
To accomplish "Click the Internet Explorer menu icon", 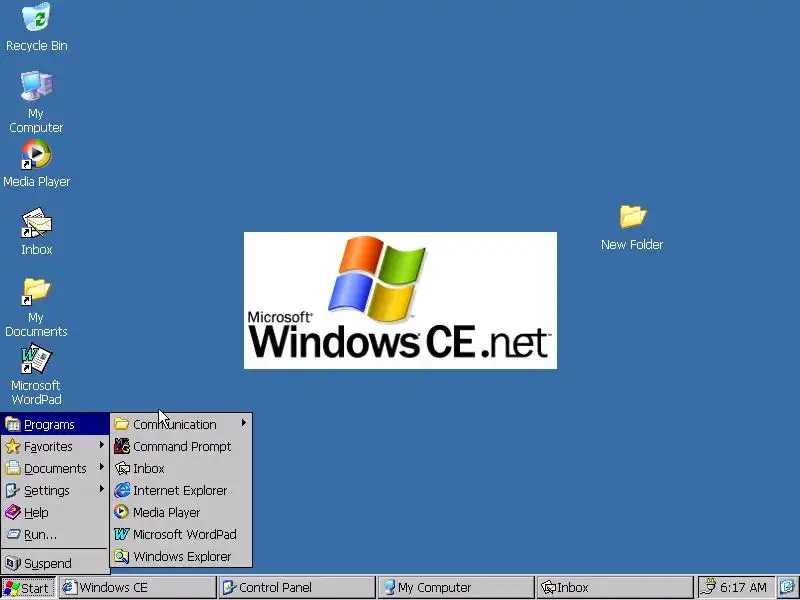I will coord(122,490).
